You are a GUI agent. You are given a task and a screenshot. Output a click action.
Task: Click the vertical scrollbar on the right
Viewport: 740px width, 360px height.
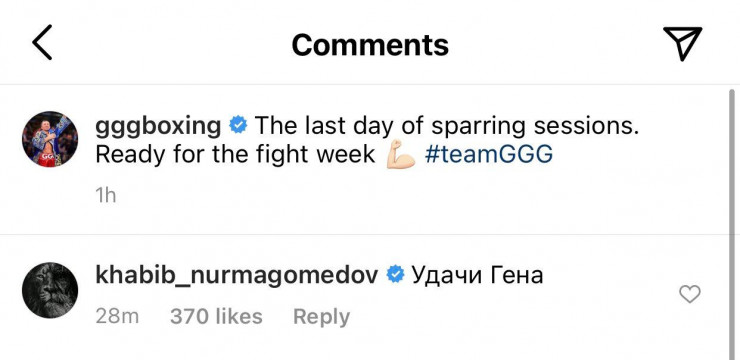(732, 224)
